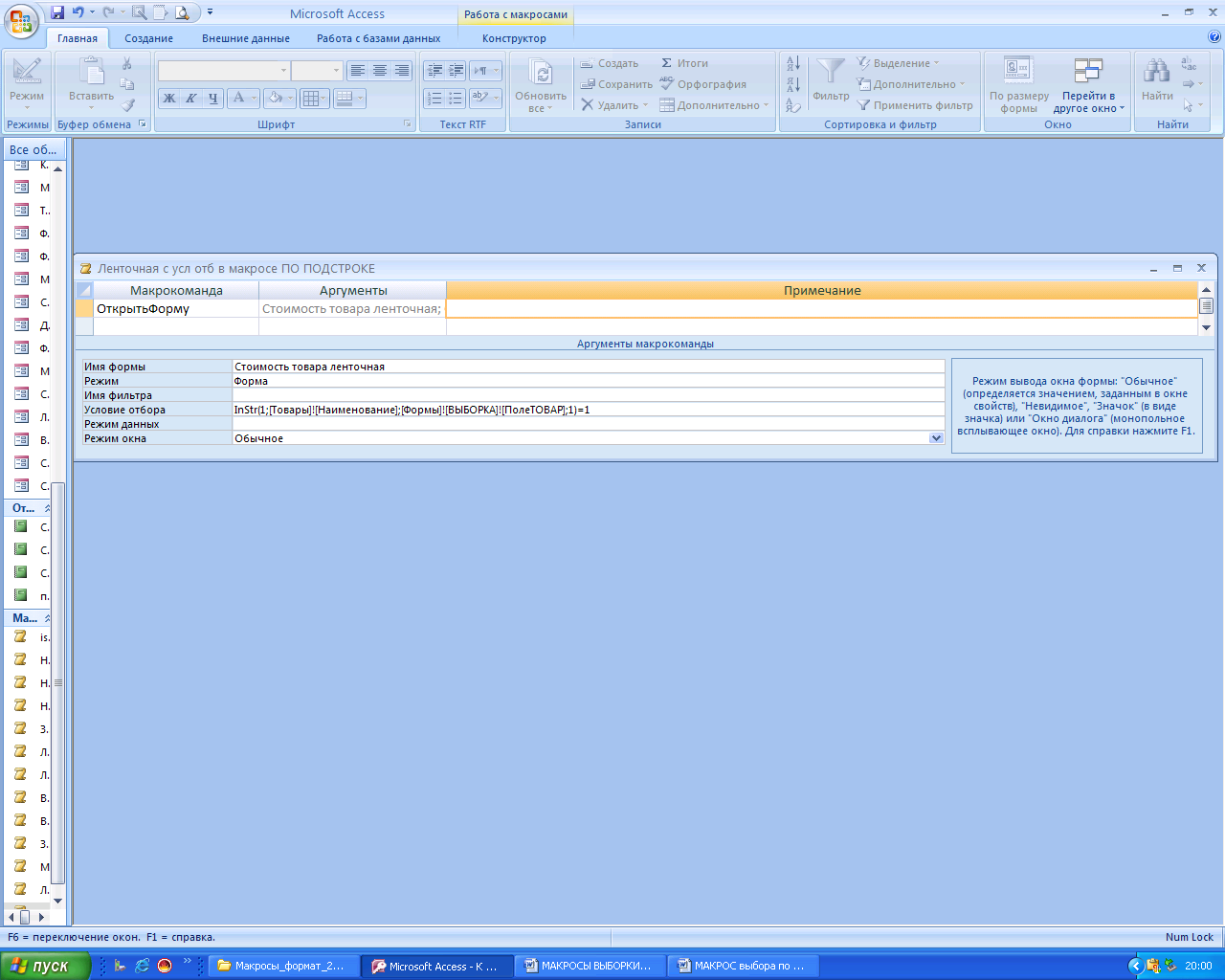Click the replace ab-ac icon
Screen dimensions: 1225x980
click(x=1189, y=63)
